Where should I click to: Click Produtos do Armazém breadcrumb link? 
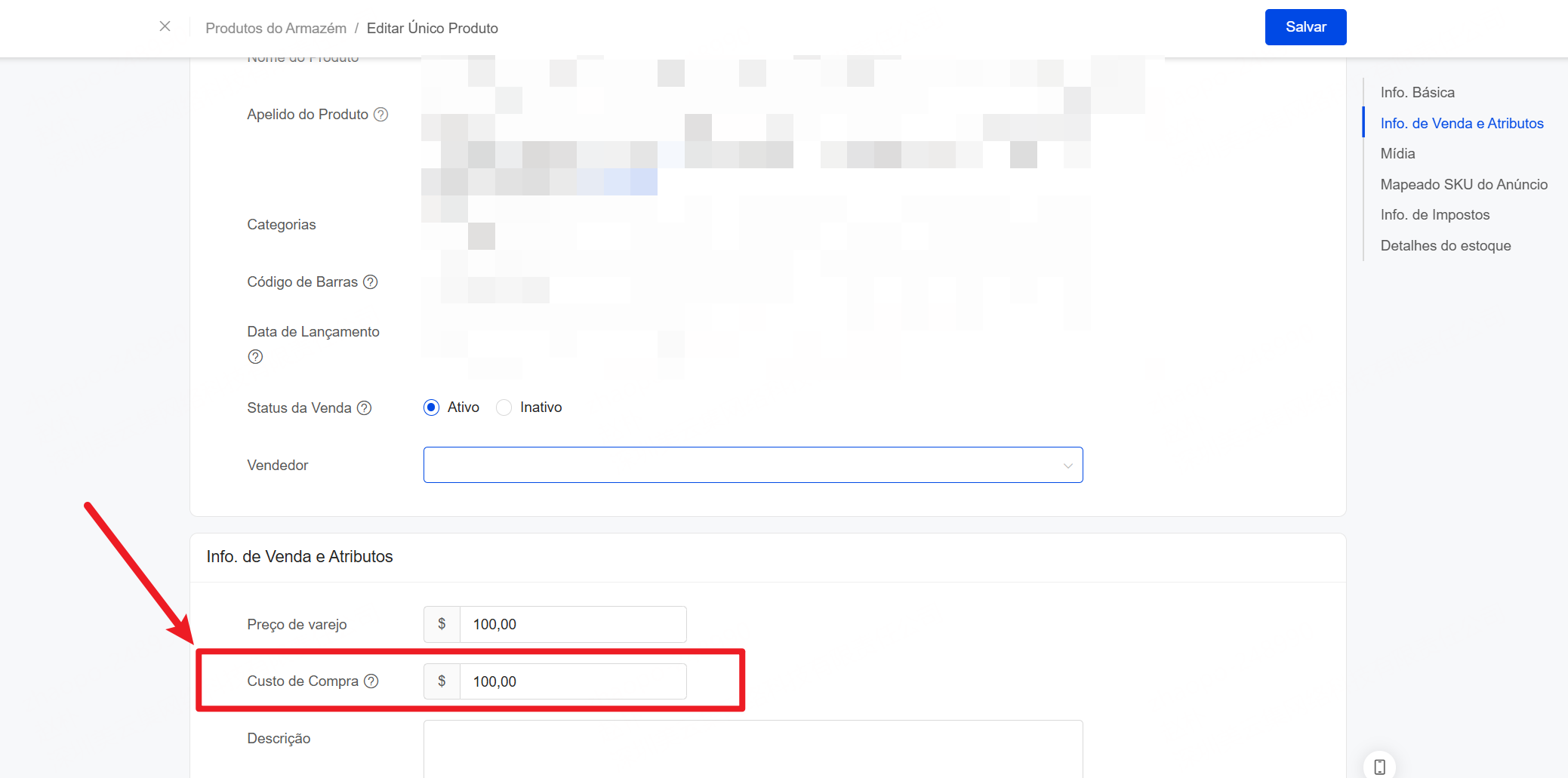click(x=276, y=29)
